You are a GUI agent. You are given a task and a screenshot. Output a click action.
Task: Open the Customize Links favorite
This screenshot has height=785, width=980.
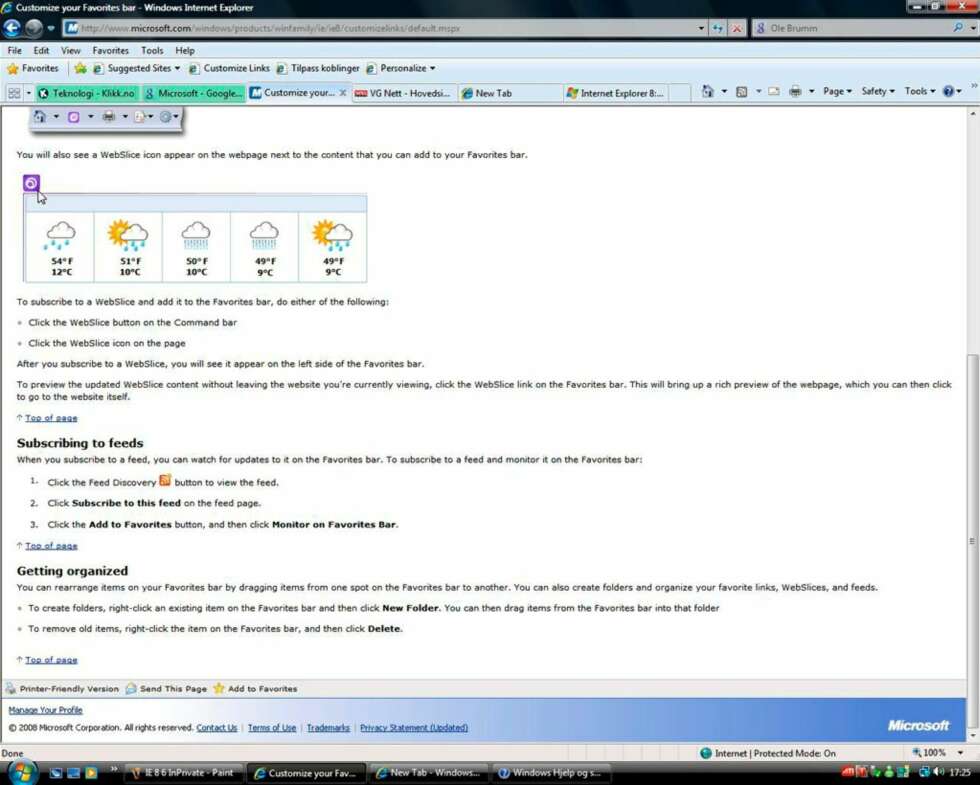pyautogui.click(x=229, y=69)
